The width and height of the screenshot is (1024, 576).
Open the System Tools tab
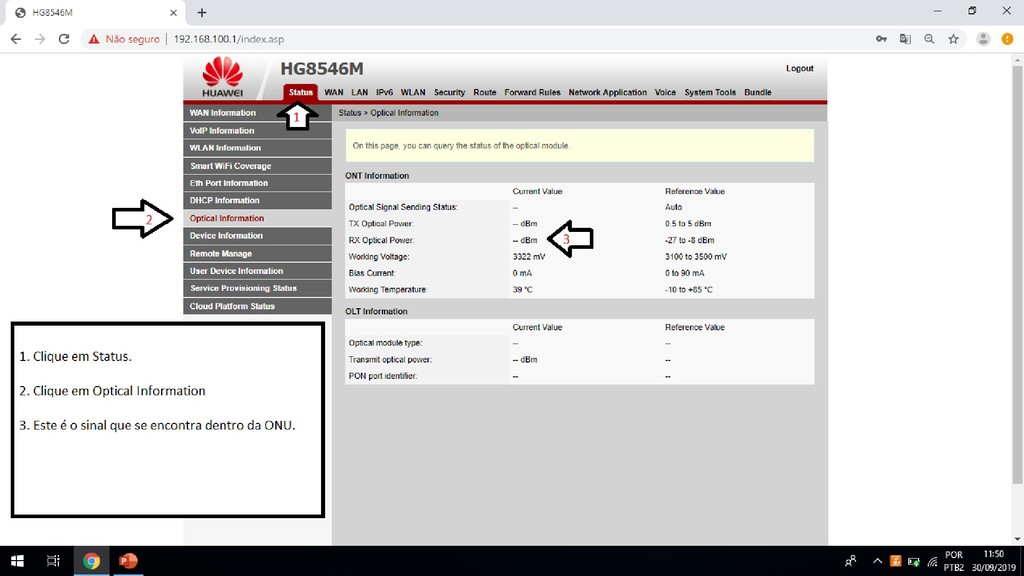(x=710, y=93)
